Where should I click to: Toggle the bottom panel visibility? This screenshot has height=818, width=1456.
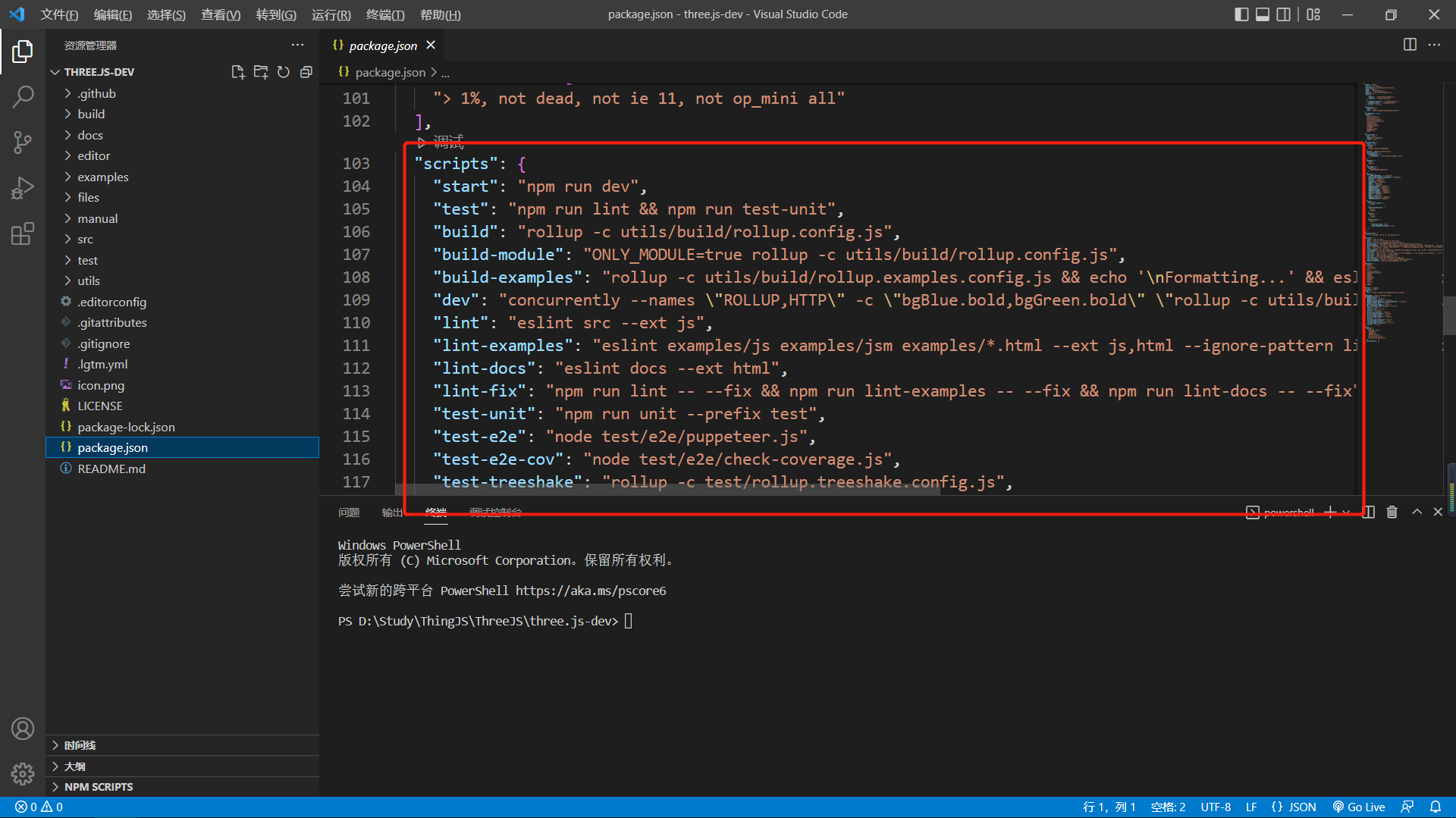pos(1263,14)
